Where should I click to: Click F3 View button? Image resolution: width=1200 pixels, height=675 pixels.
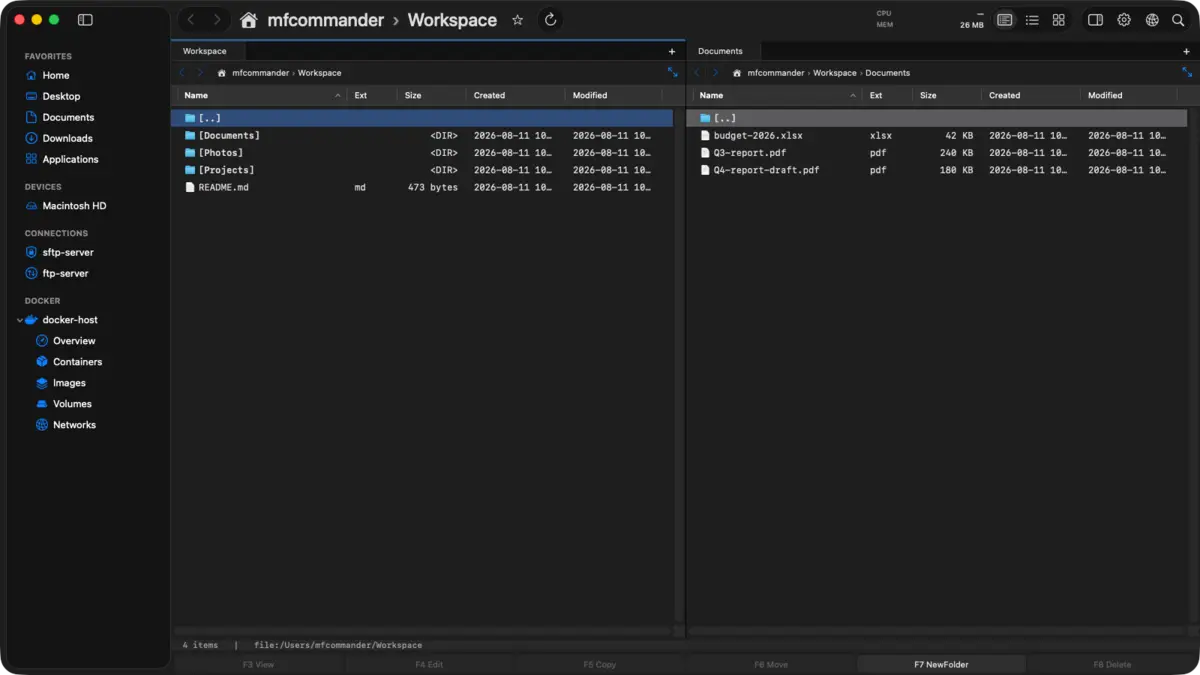tap(258, 664)
